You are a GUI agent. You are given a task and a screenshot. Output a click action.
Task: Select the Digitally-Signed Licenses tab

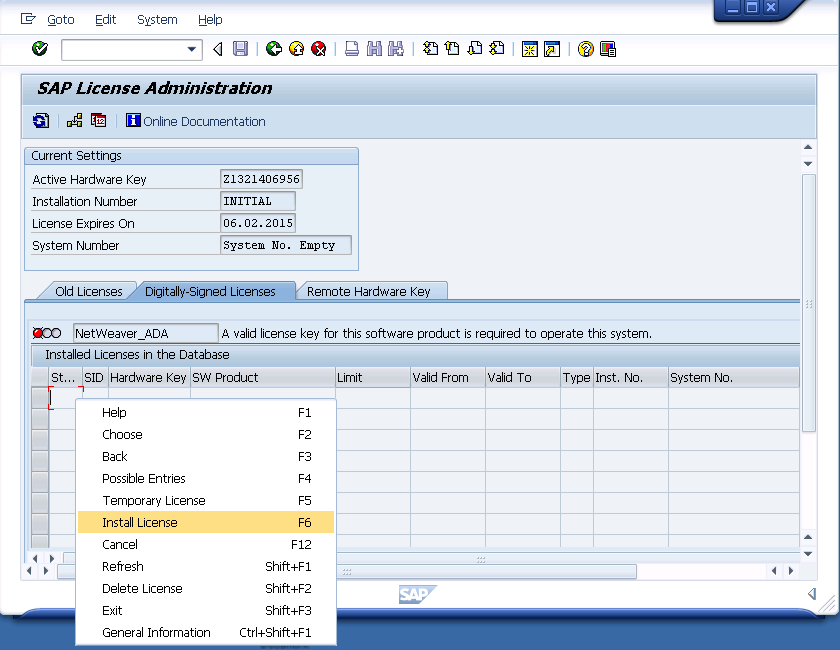click(210, 292)
